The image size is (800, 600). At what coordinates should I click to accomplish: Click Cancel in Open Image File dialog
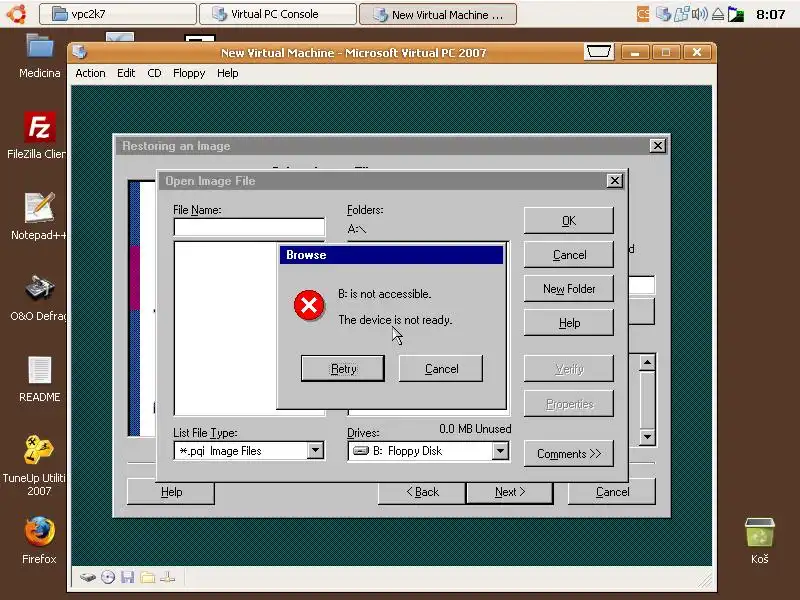pos(568,255)
